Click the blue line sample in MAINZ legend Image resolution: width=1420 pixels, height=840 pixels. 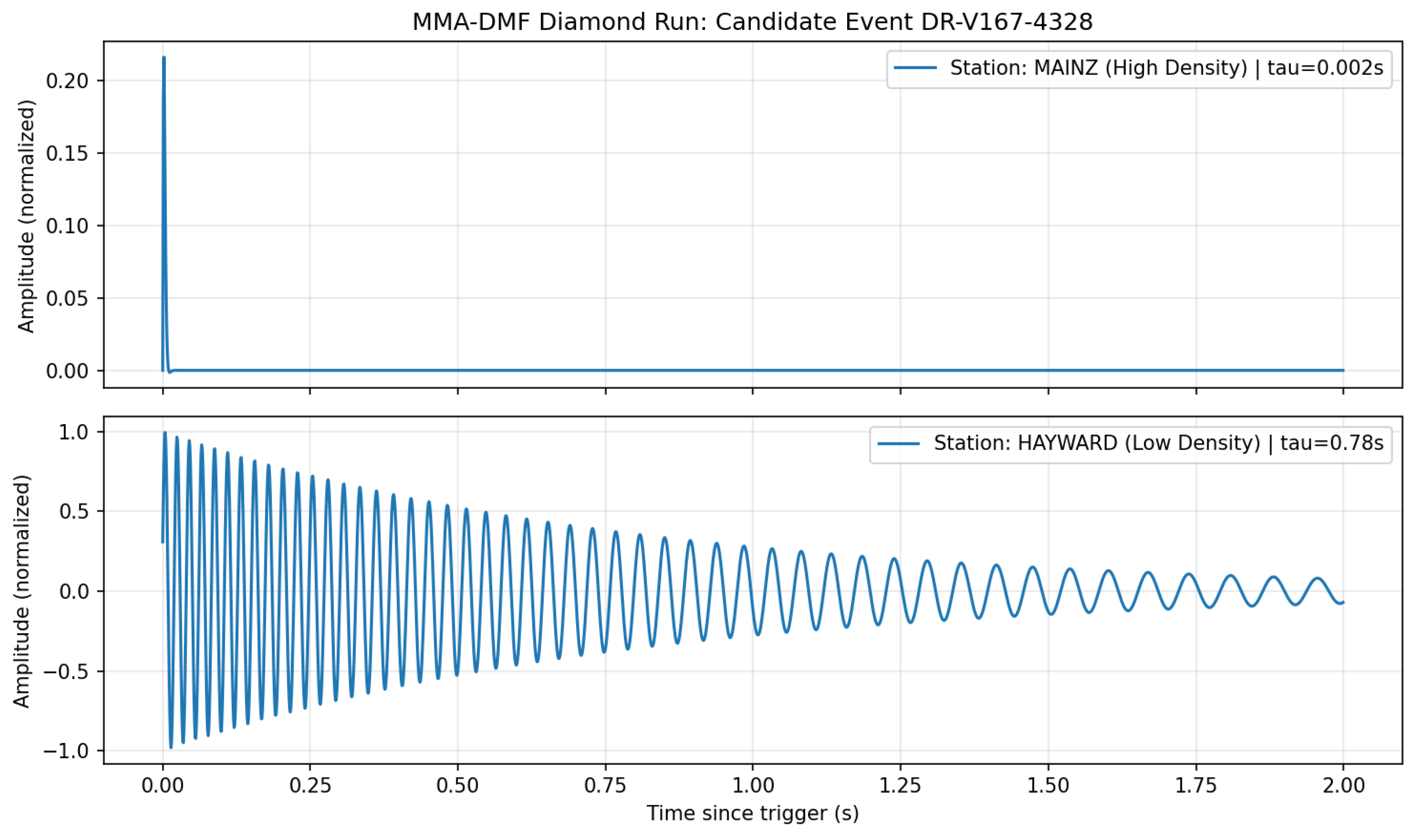click(915, 68)
